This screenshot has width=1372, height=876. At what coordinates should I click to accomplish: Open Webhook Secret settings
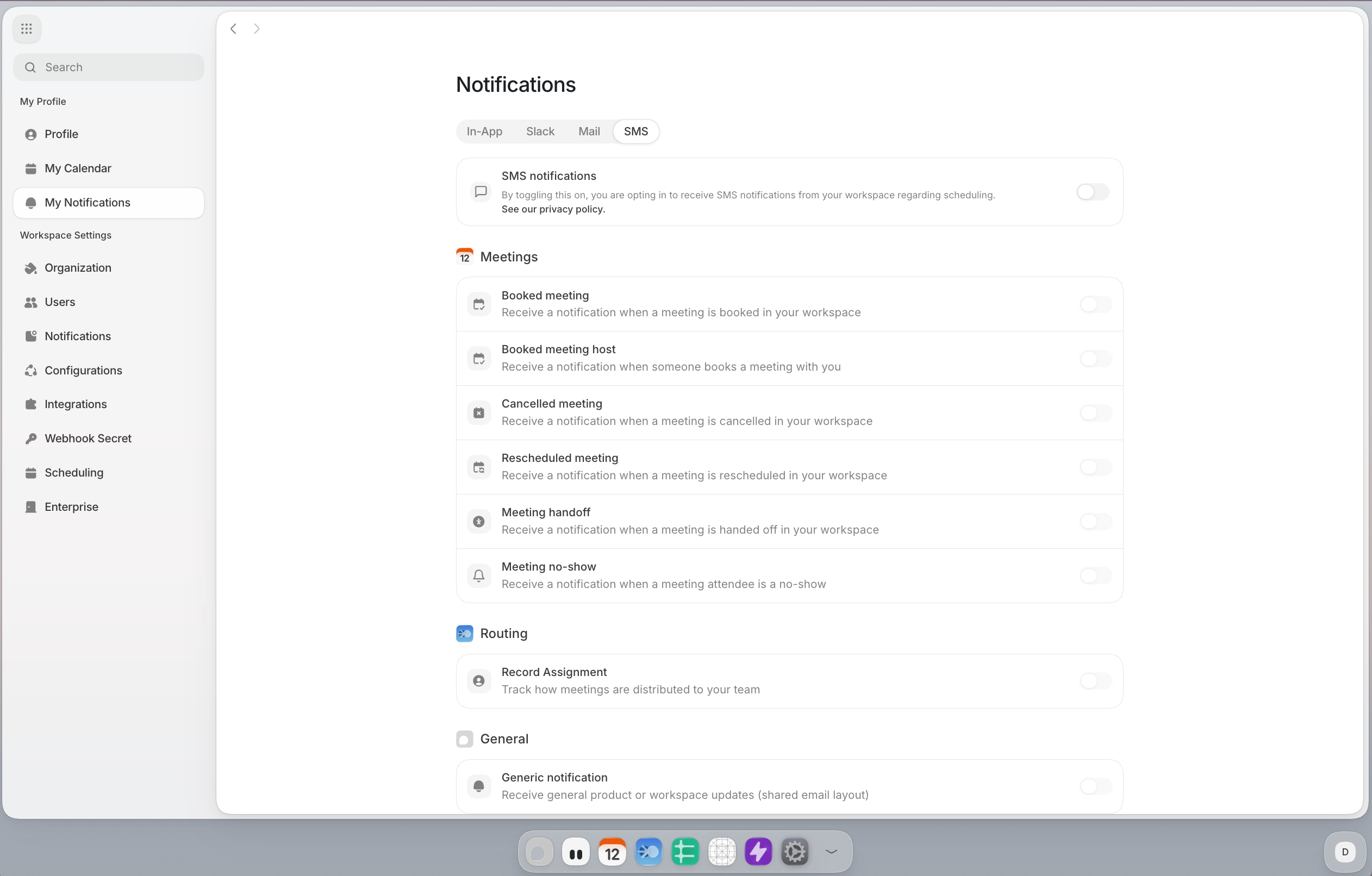[x=109, y=438]
